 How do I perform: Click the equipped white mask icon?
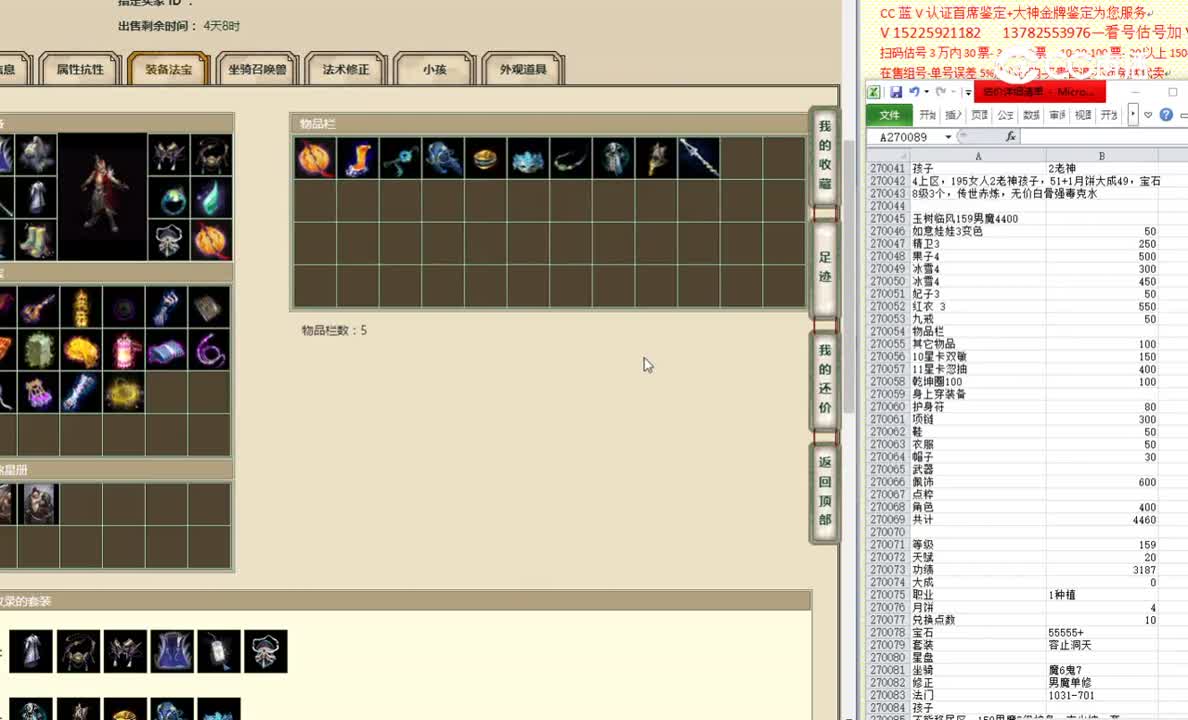tap(169, 239)
